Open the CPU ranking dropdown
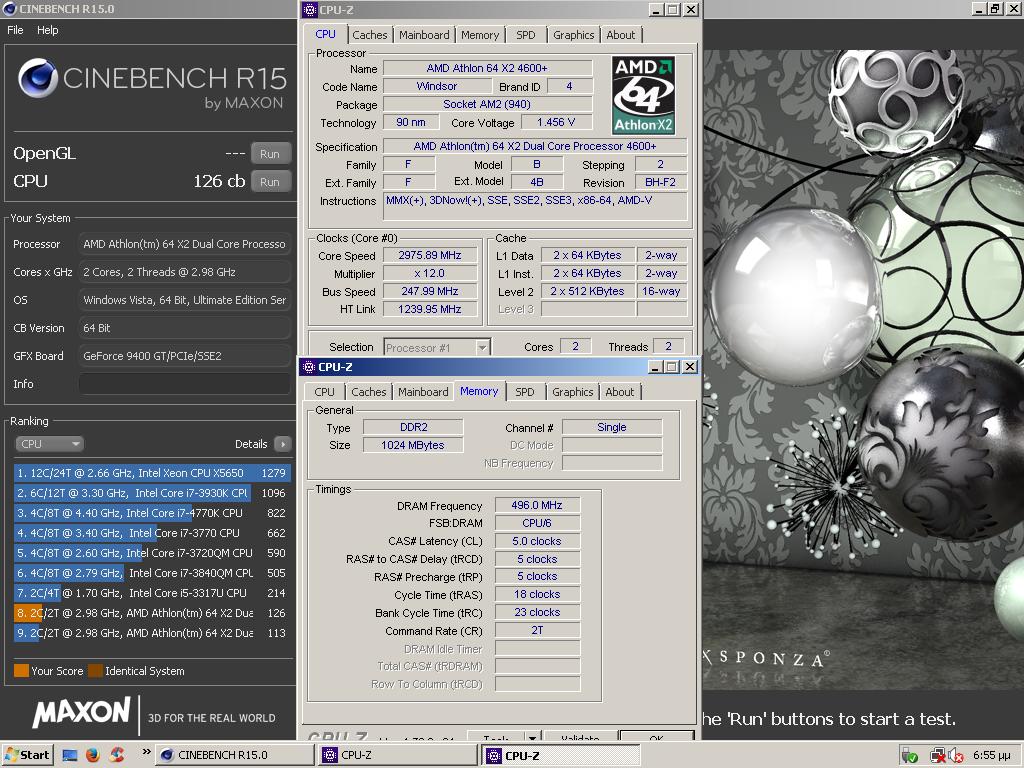Image resolution: width=1024 pixels, height=768 pixels. pos(49,444)
